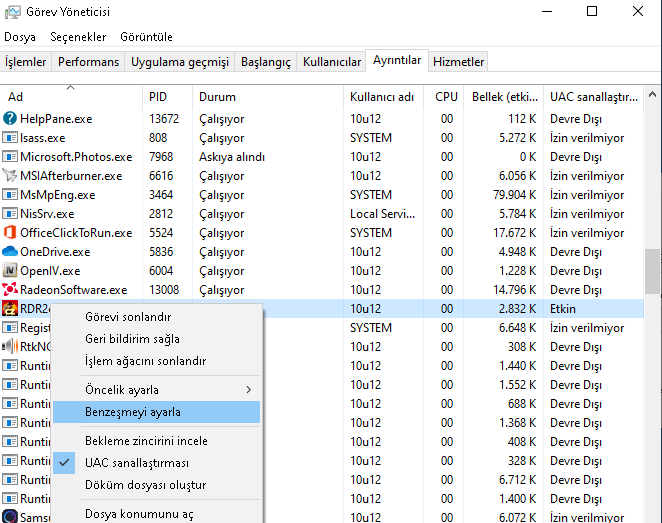Toggle UAC sanallaştırması checked option
Image resolution: width=662 pixels, height=523 pixels.
click(x=156, y=463)
